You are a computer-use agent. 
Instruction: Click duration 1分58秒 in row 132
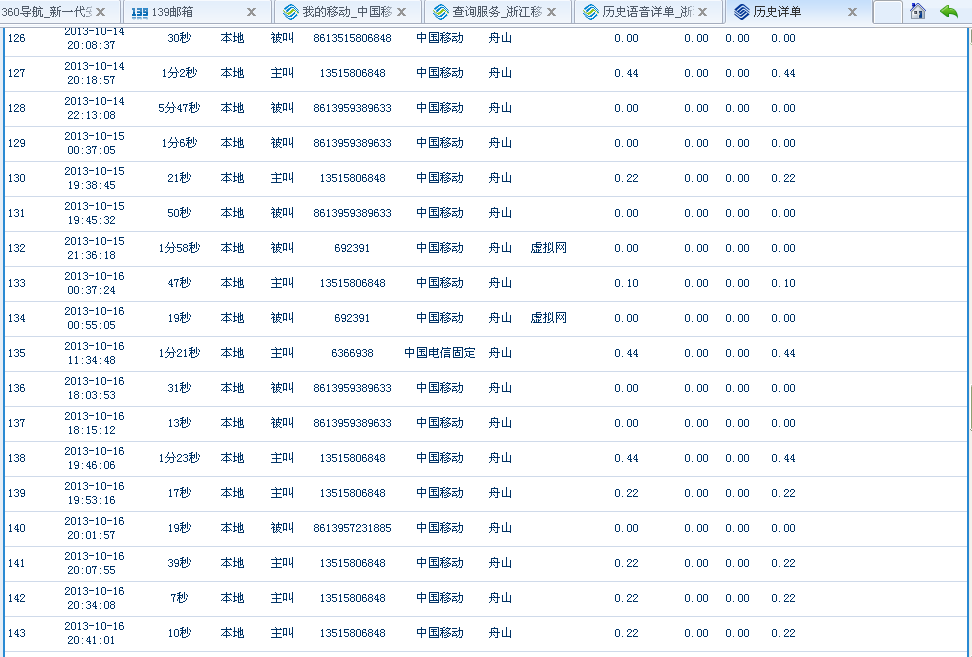tap(179, 248)
